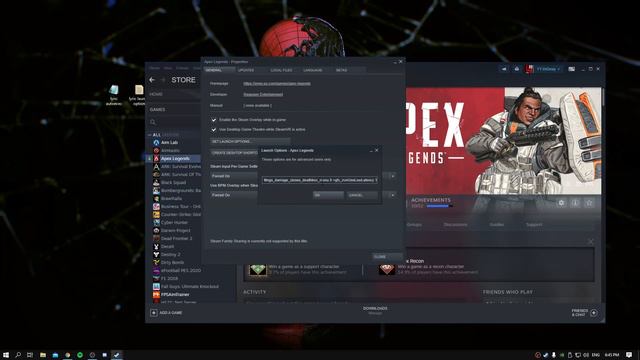640x360 pixels.
Task: Open Big Picture mode icon in Steam header
Action: [571, 69]
